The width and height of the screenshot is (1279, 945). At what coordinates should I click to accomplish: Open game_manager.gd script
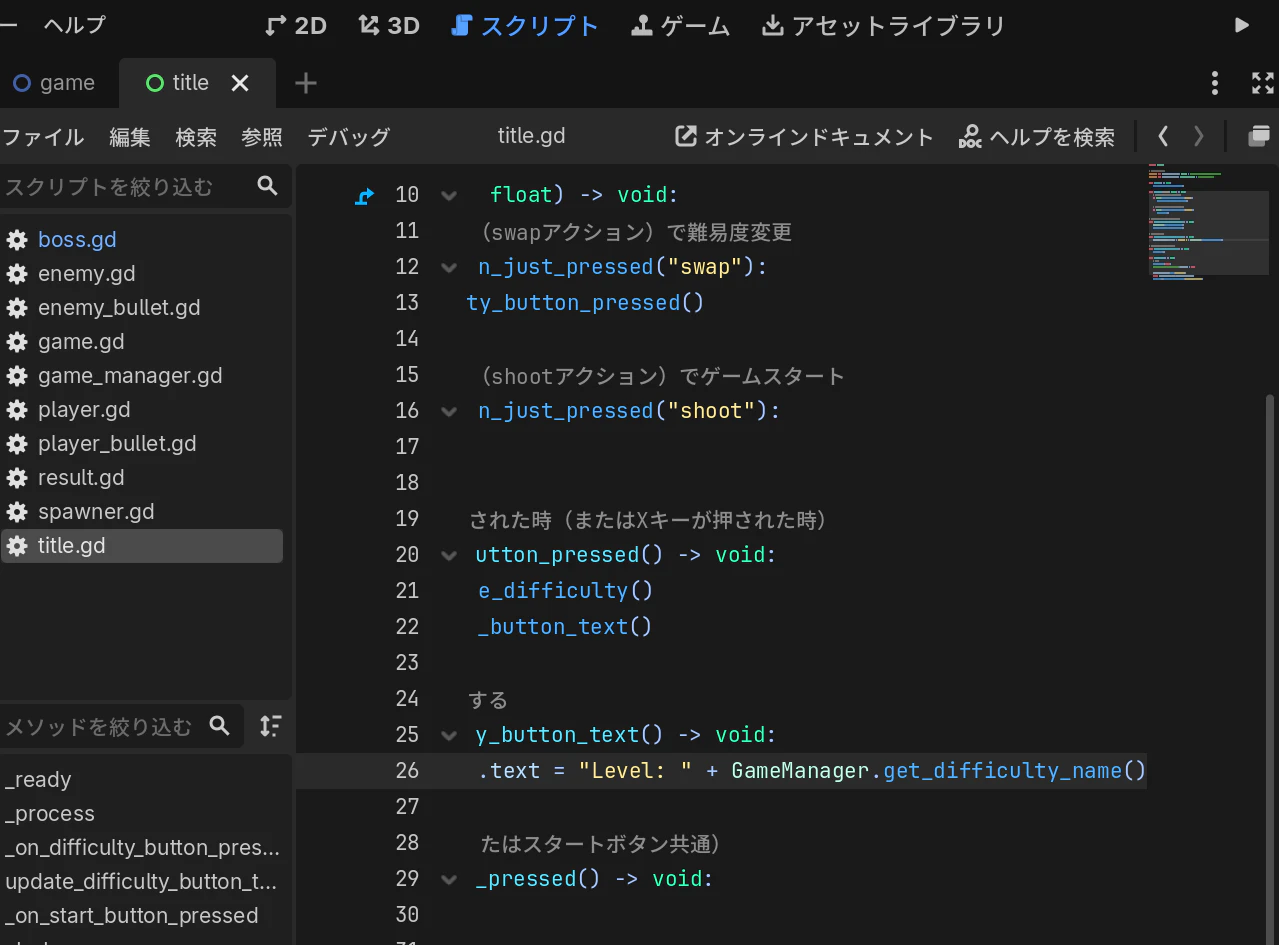point(130,376)
